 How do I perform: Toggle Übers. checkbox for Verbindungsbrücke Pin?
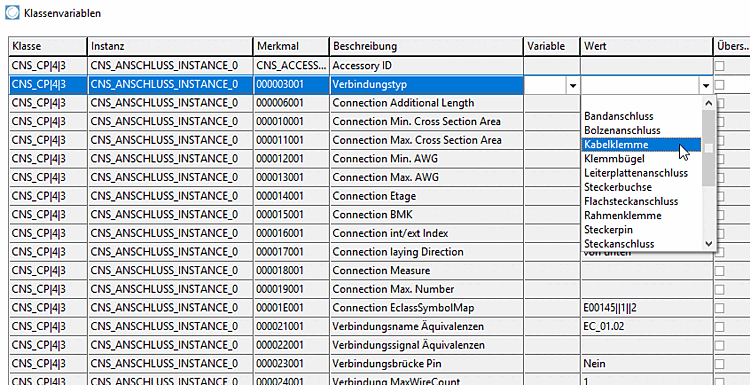coord(719,364)
